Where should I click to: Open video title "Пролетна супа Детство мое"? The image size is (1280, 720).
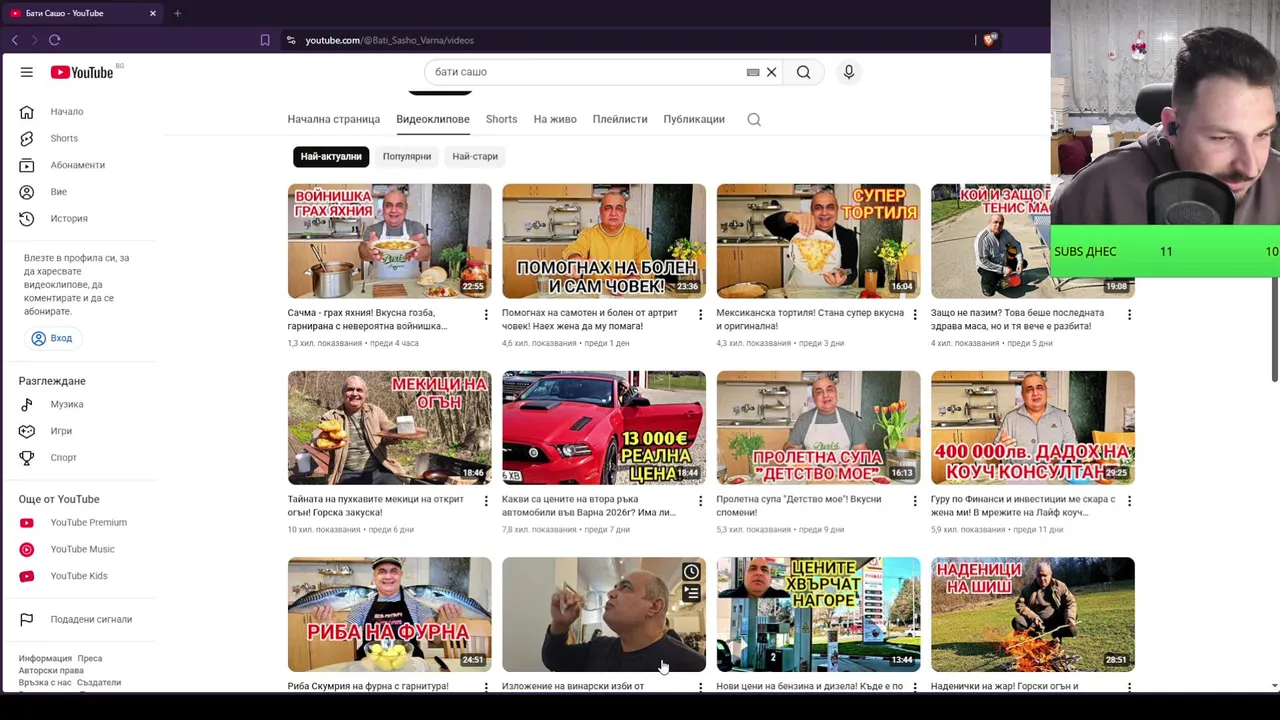[799, 506]
